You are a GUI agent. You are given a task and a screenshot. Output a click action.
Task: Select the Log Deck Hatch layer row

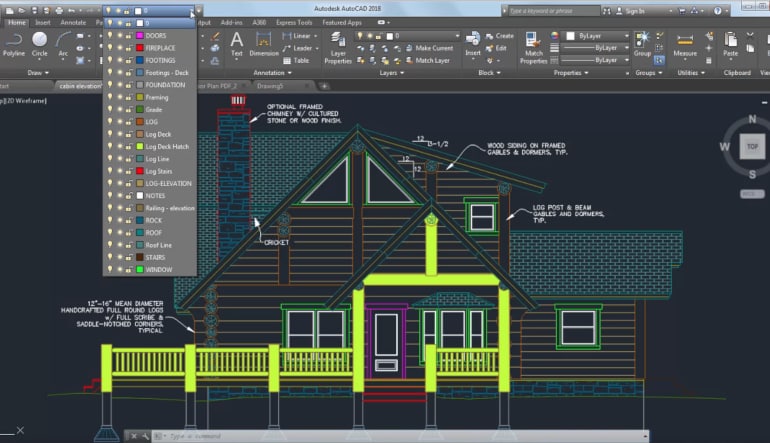click(x=150, y=146)
